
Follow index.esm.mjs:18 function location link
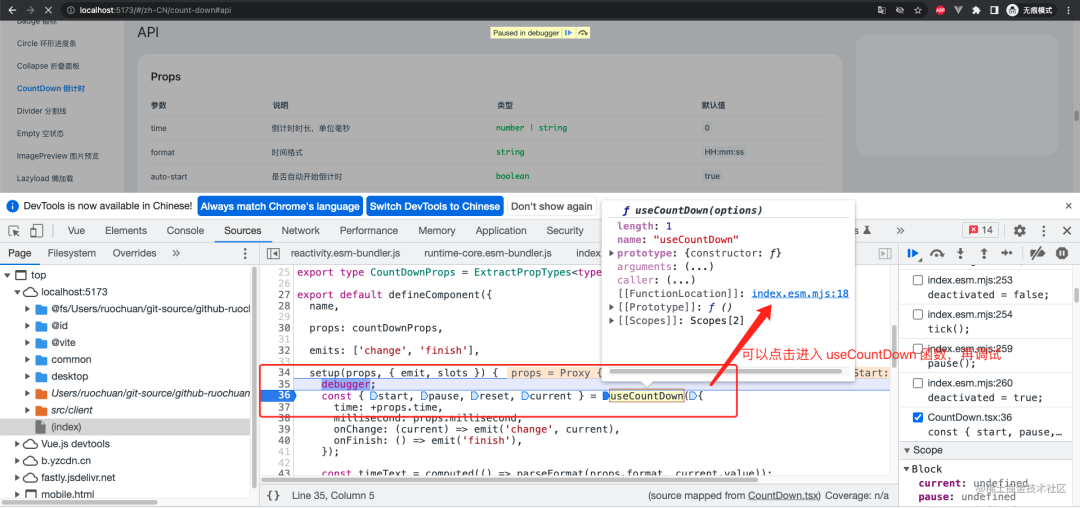click(x=800, y=293)
